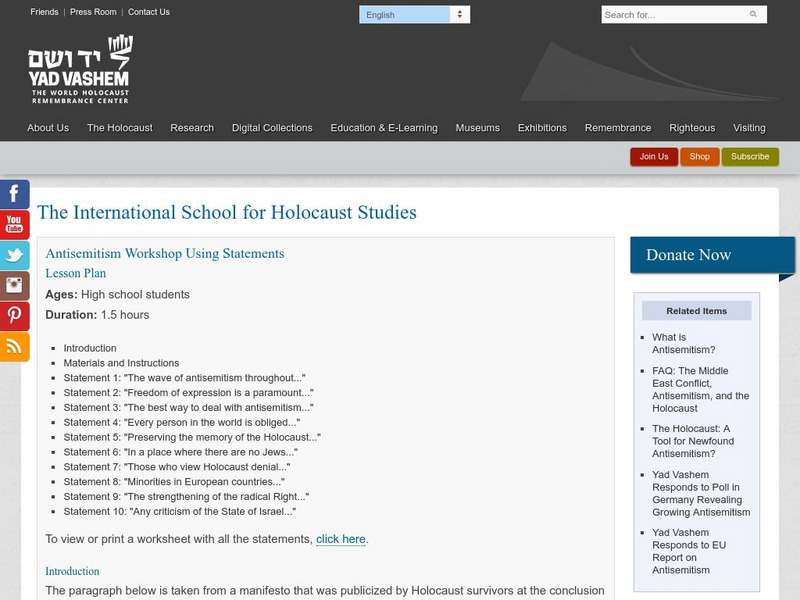
Task: Jump to Statement 5 about Holocaust memory
Action: pos(192,437)
